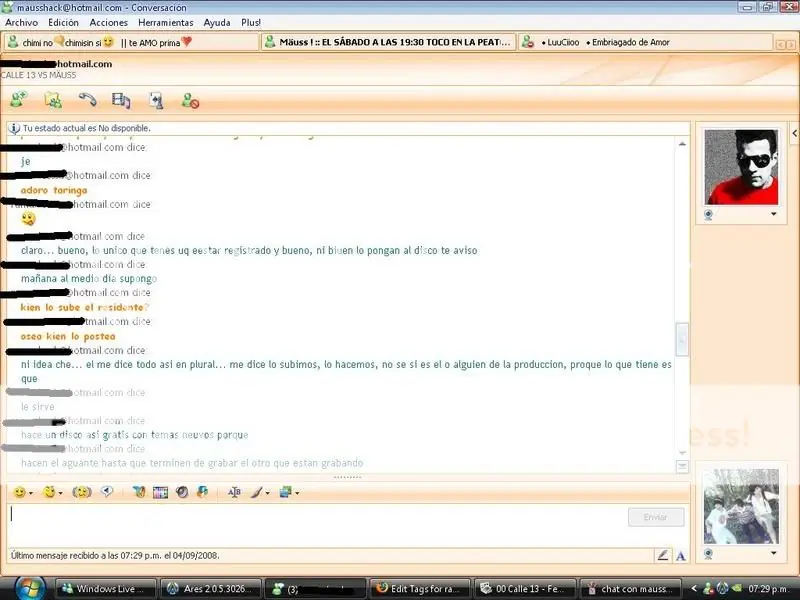Switch to the 'chimi no chimisin si' conversation tab
This screenshot has height=600, width=800.
point(131,42)
